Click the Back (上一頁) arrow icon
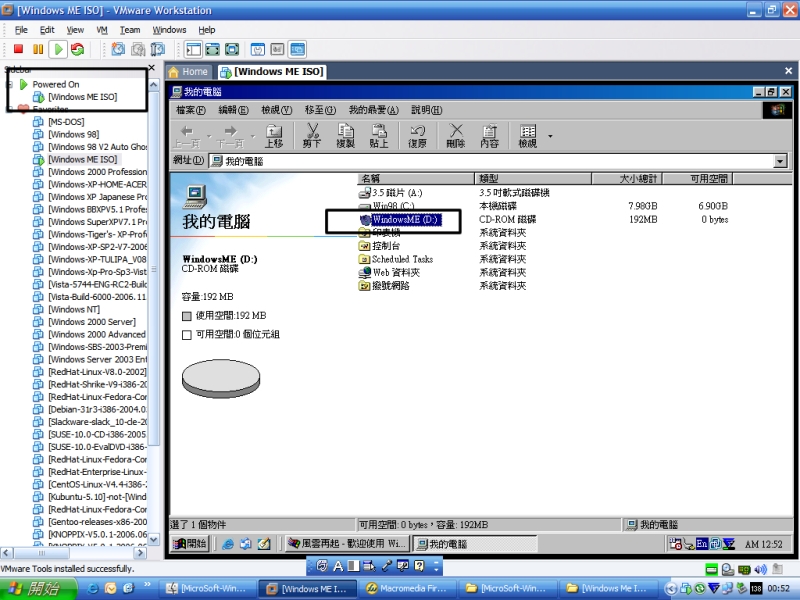 pyautogui.click(x=187, y=136)
